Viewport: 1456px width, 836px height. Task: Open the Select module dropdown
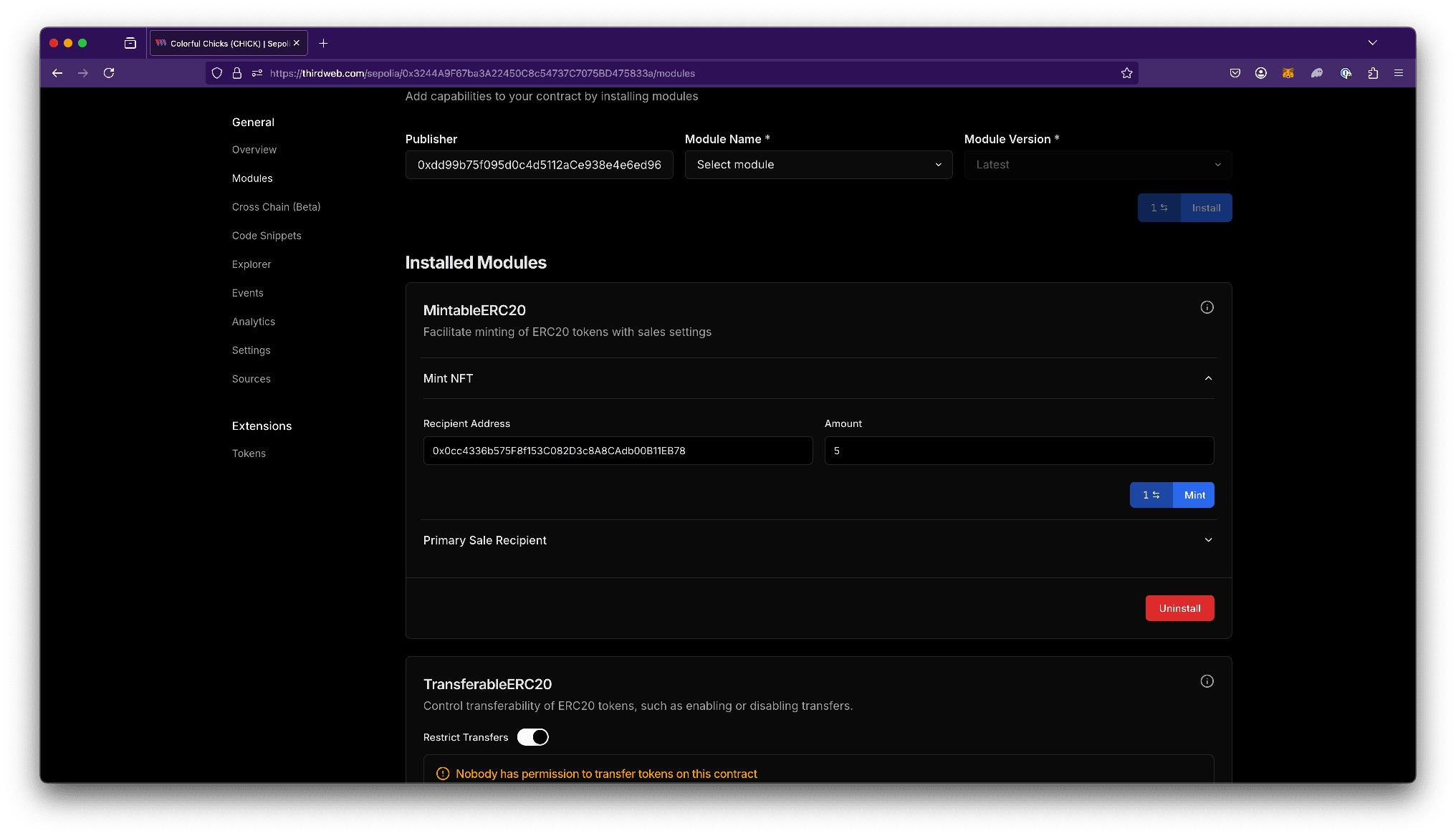pyautogui.click(x=818, y=165)
